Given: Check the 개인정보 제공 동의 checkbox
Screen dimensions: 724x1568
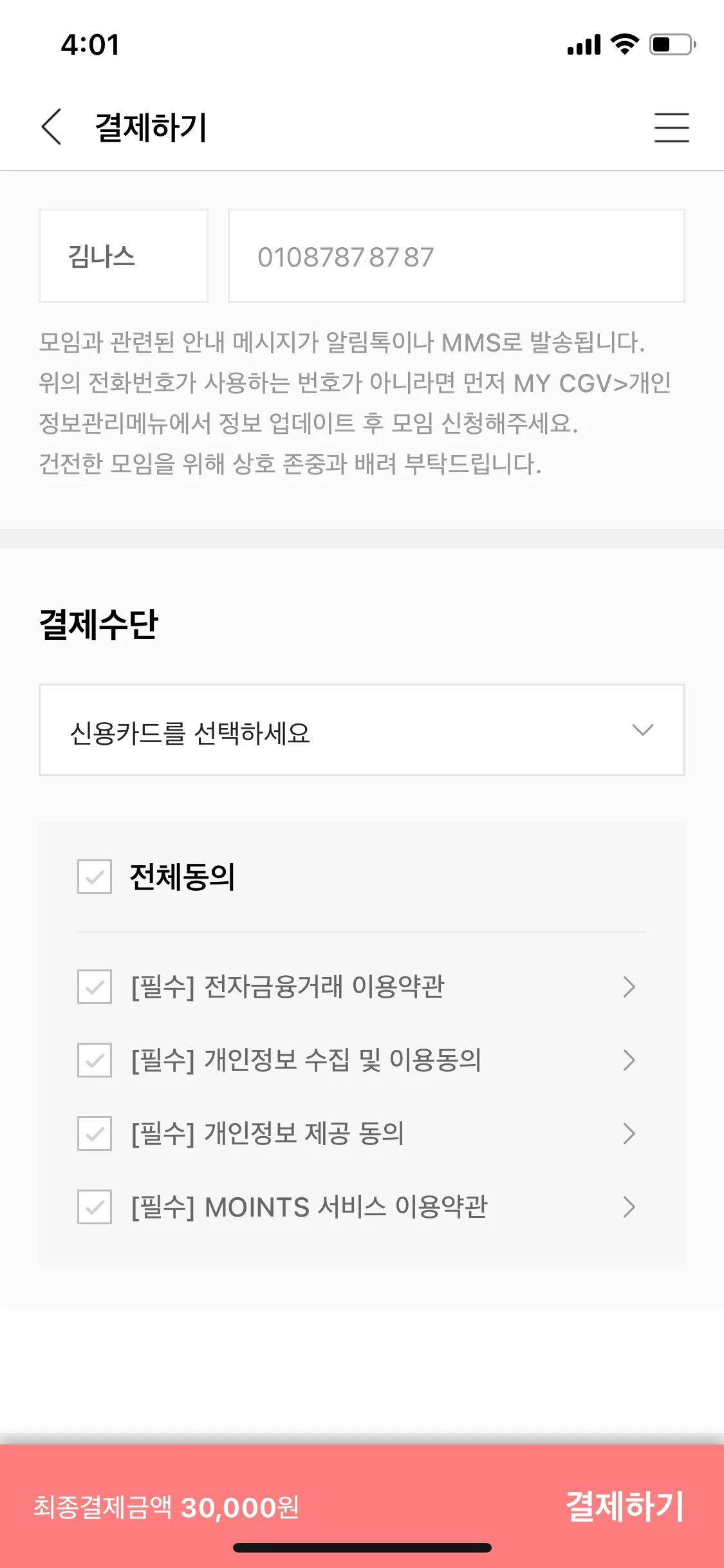Looking at the screenshot, I should pos(95,1134).
